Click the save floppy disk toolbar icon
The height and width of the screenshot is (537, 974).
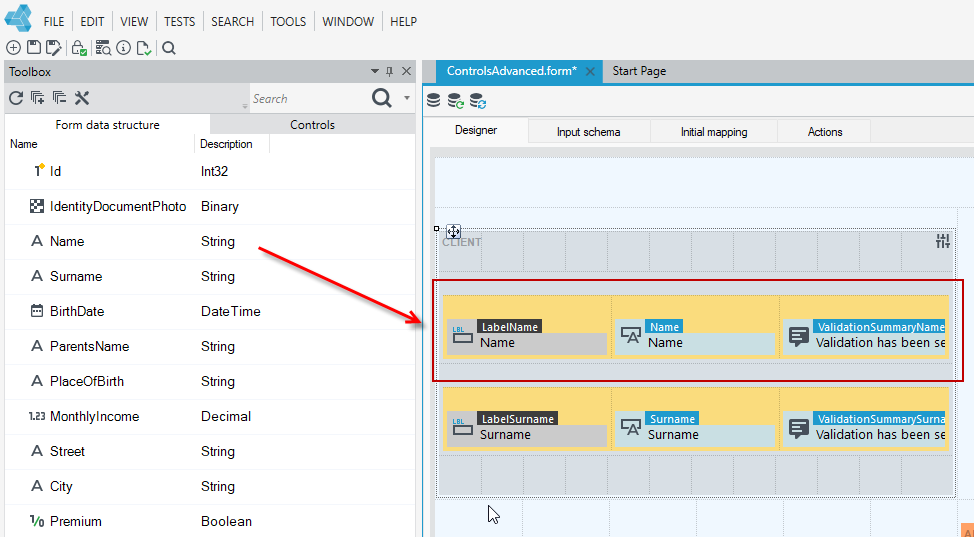(x=34, y=48)
